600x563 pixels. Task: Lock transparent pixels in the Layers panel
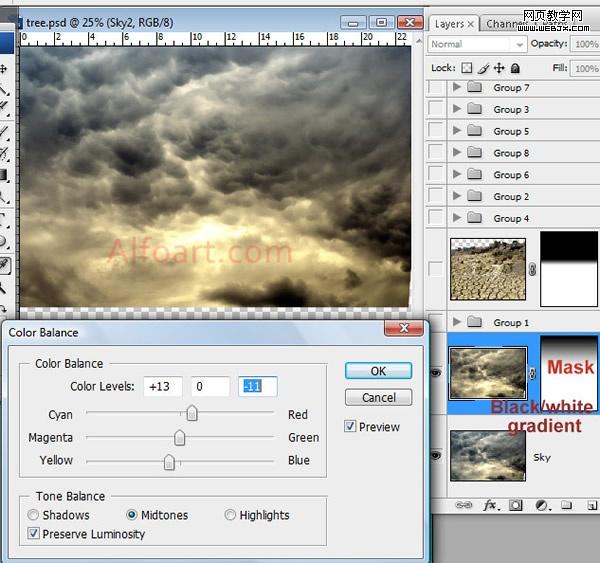[x=466, y=69]
